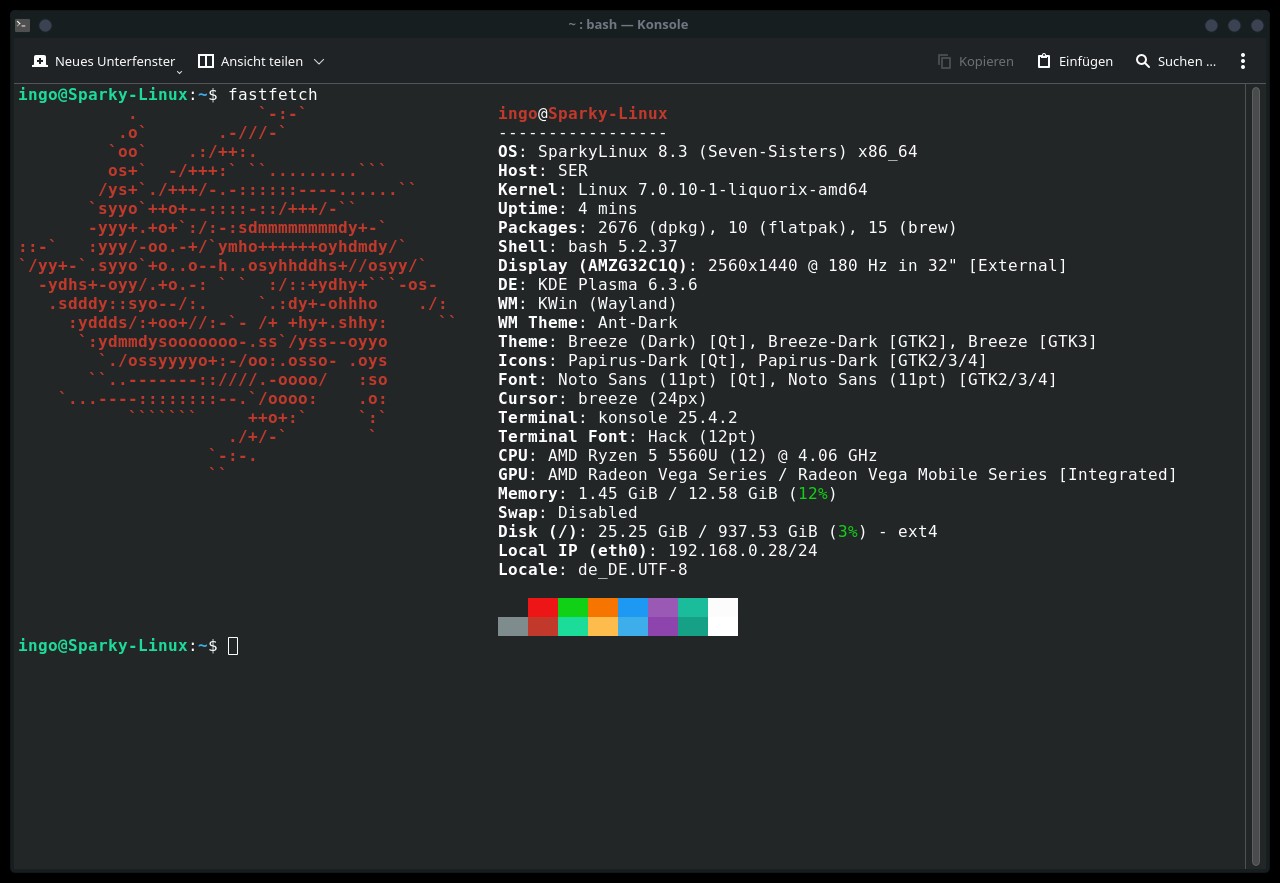Click the 'DE: KDE Plasma 6.3.6' line

click(598, 285)
